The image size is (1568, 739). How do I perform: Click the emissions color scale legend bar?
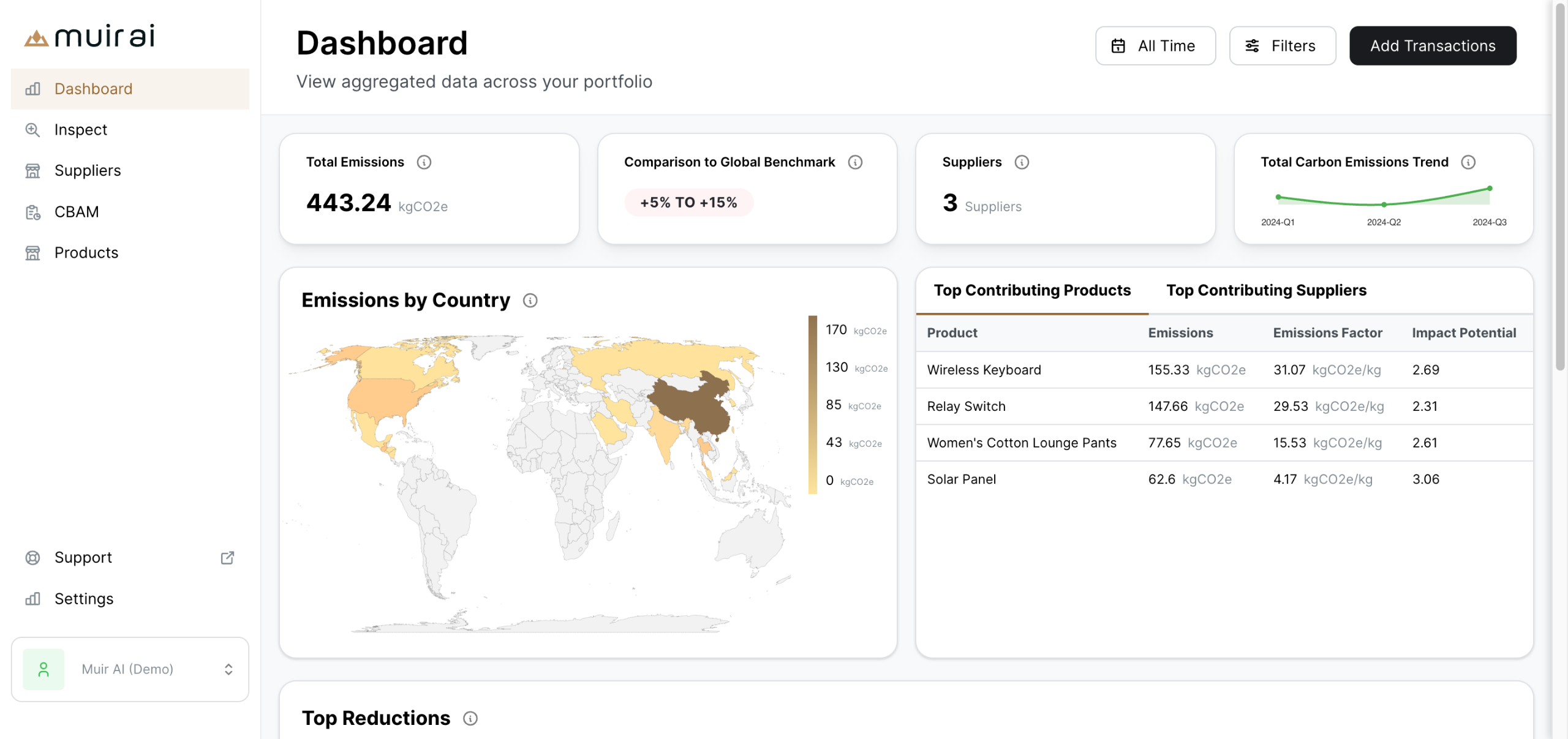[812, 404]
